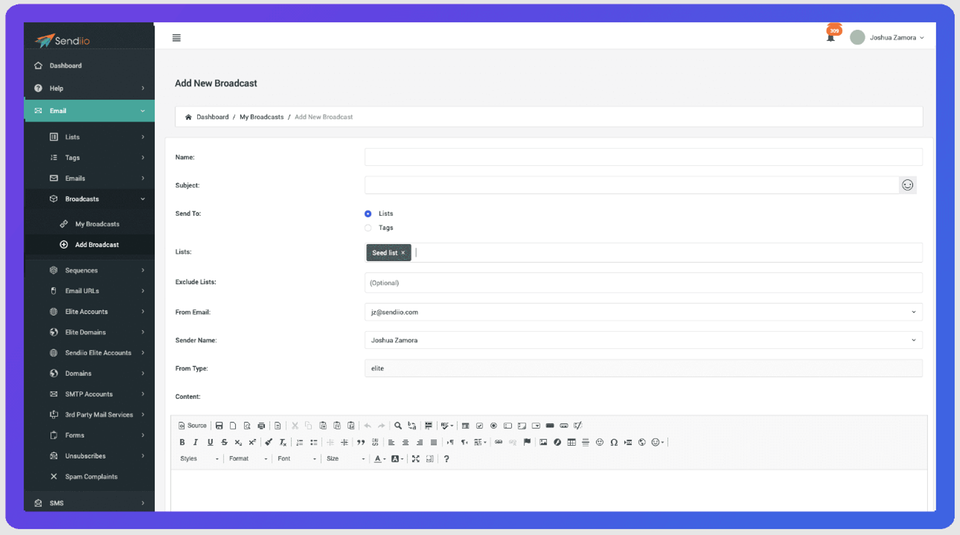Image resolution: width=960 pixels, height=535 pixels.
Task: Open the Sender Name dropdown
Action: coord(643,340)
